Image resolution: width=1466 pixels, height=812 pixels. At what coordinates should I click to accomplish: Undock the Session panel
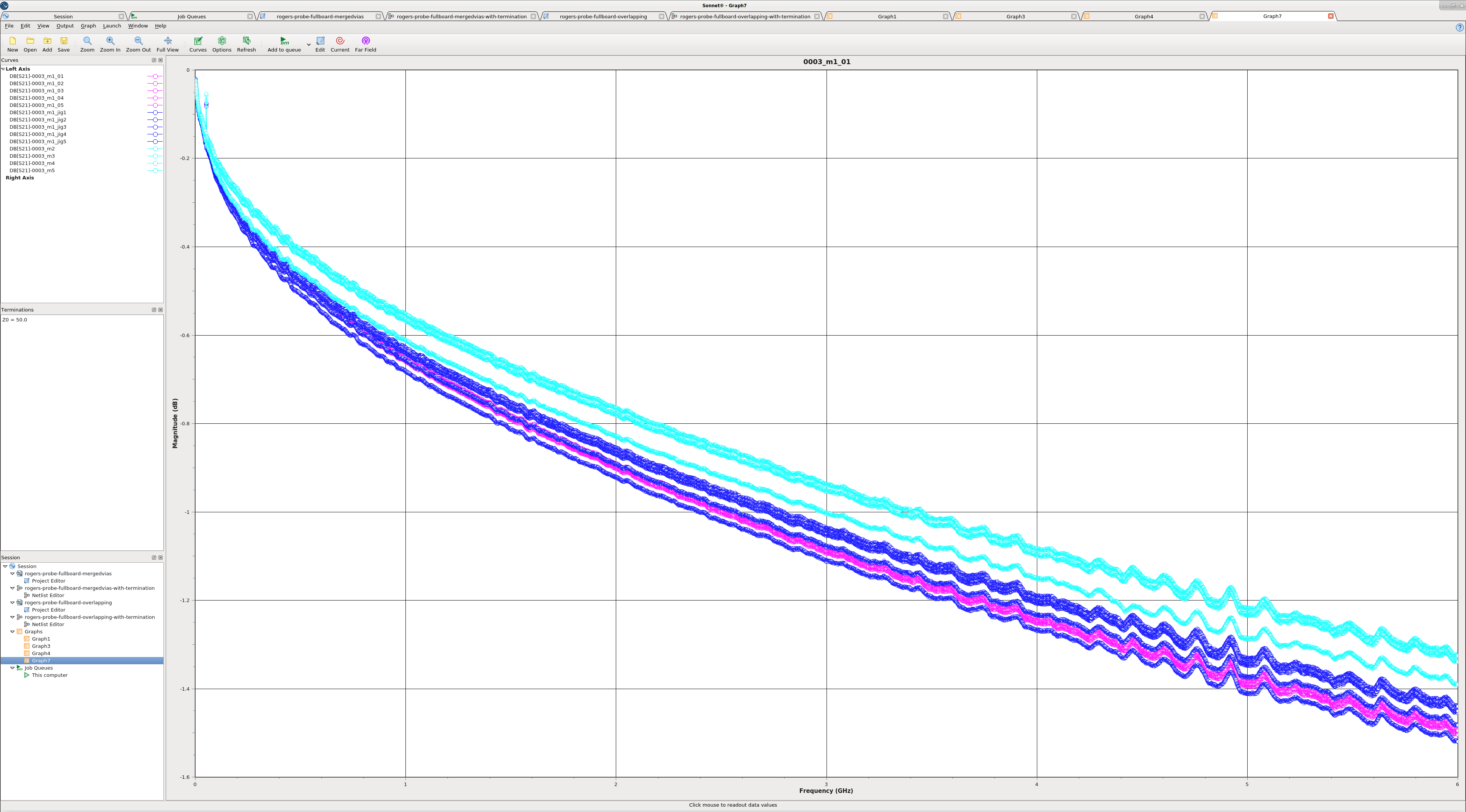tap(153, 558)
